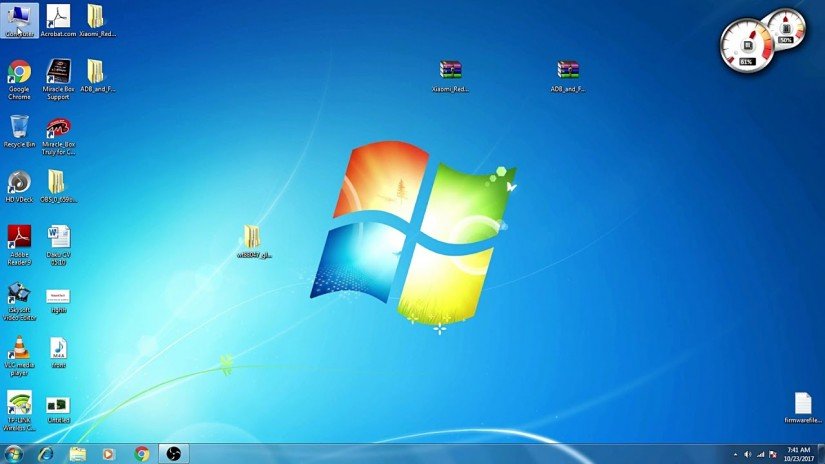The width and height of the screenshot is (825, 464).
Task: Open Windows Explorer from the taskbar
Action: click(78, 453)
